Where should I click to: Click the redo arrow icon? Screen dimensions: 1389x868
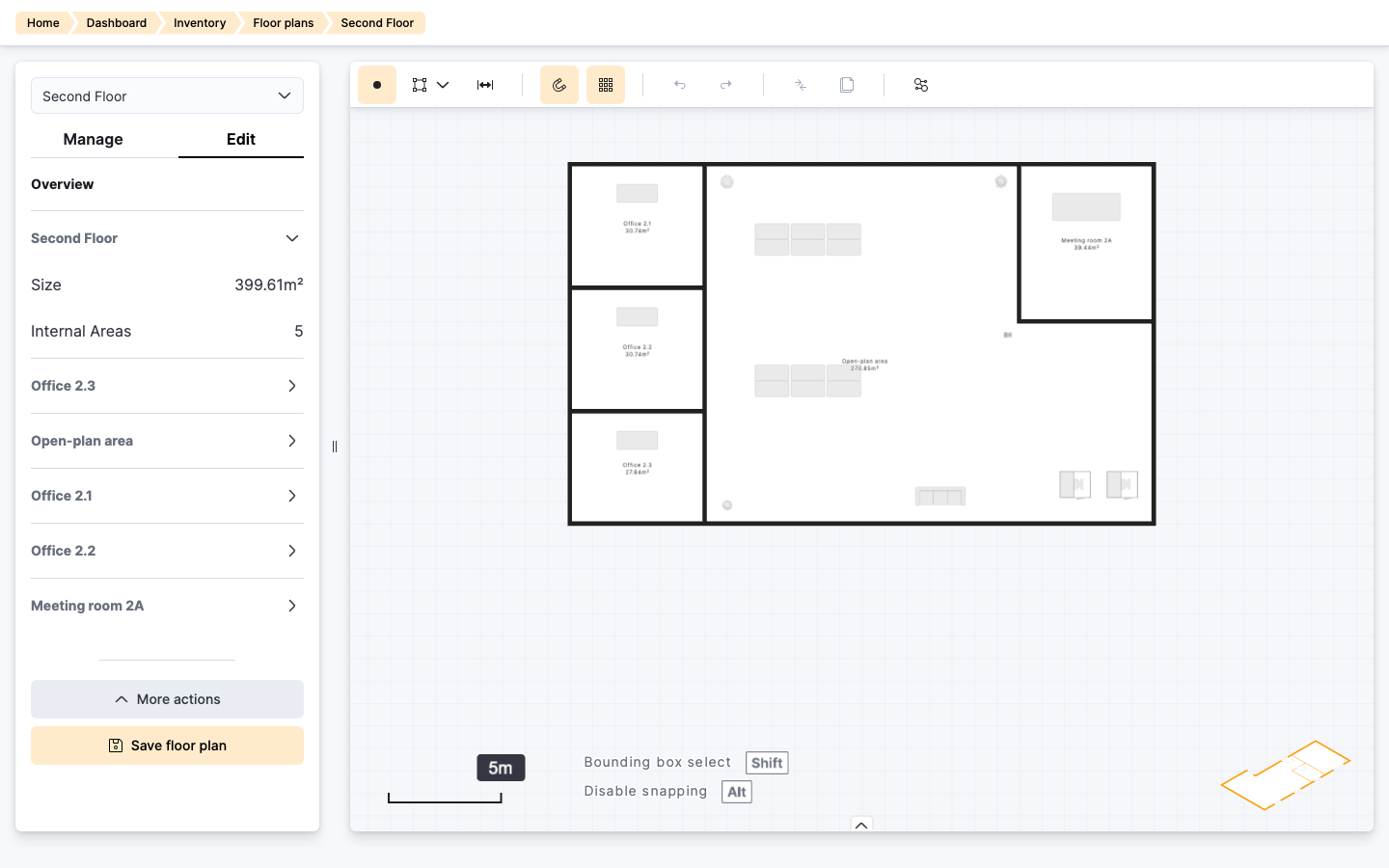coord(726,85)
